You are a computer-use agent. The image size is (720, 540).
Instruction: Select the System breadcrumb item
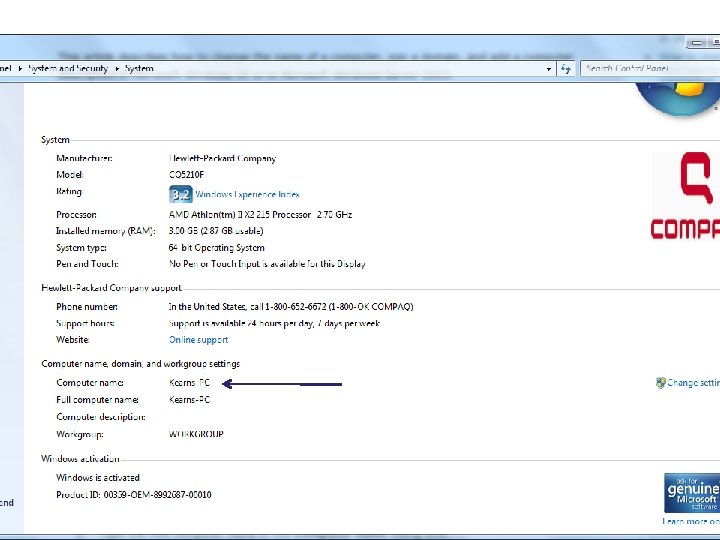pyautogui.click(x=139, y=68)
